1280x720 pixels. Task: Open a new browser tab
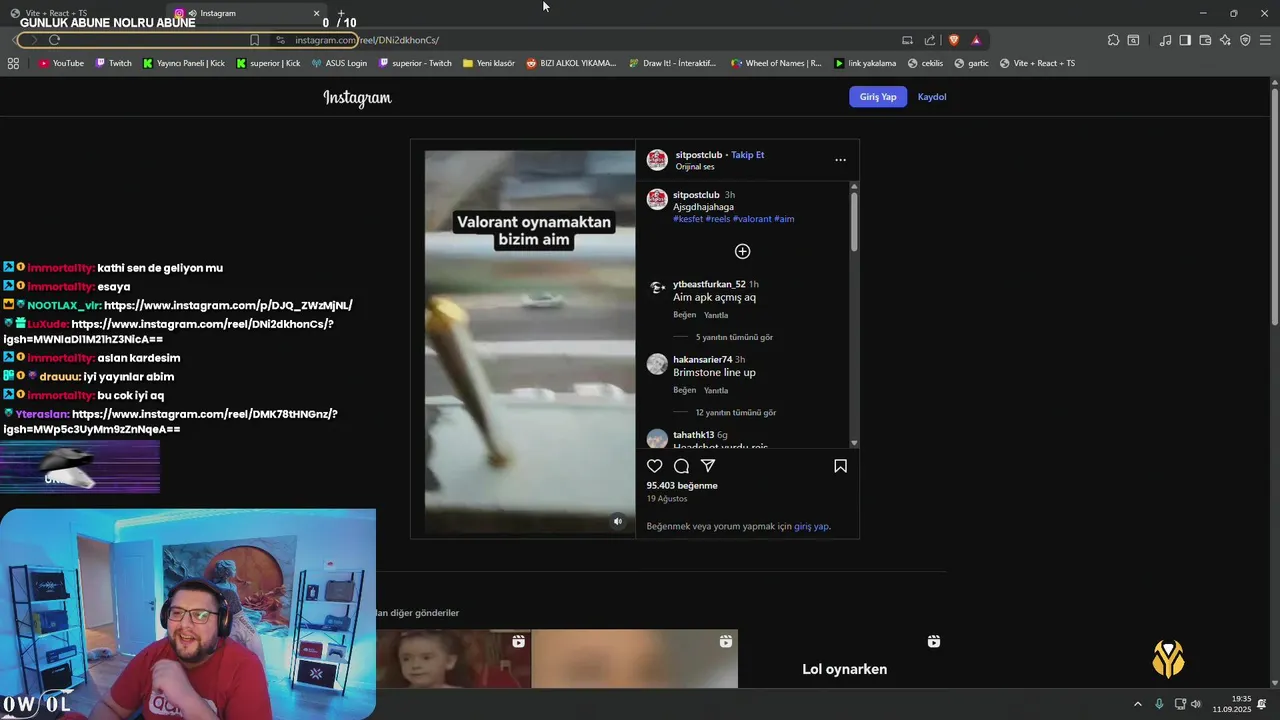(x=341, y=13)
